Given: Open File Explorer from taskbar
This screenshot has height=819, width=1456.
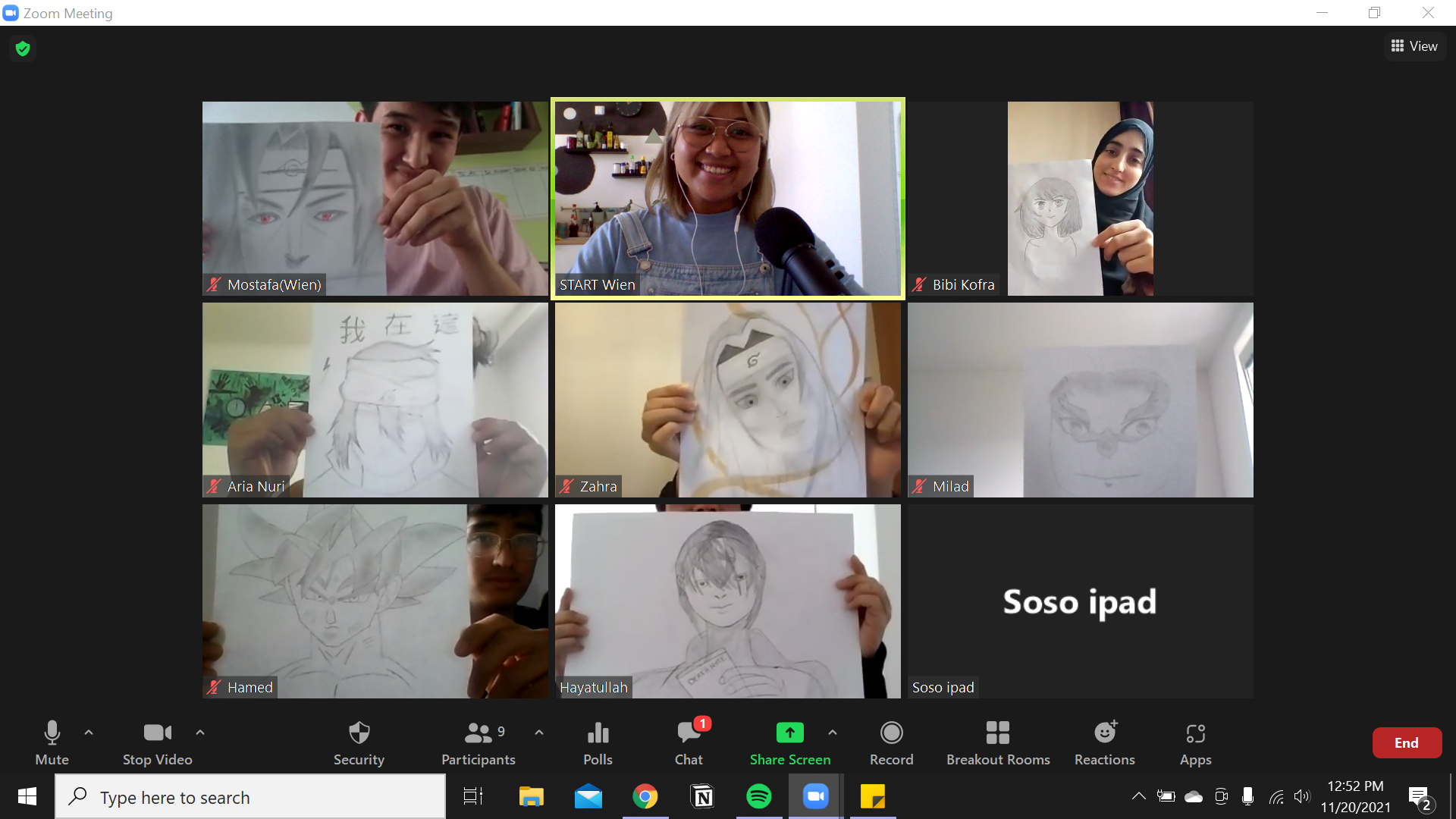Looking at the screenshot, I should tap(531, 797).
